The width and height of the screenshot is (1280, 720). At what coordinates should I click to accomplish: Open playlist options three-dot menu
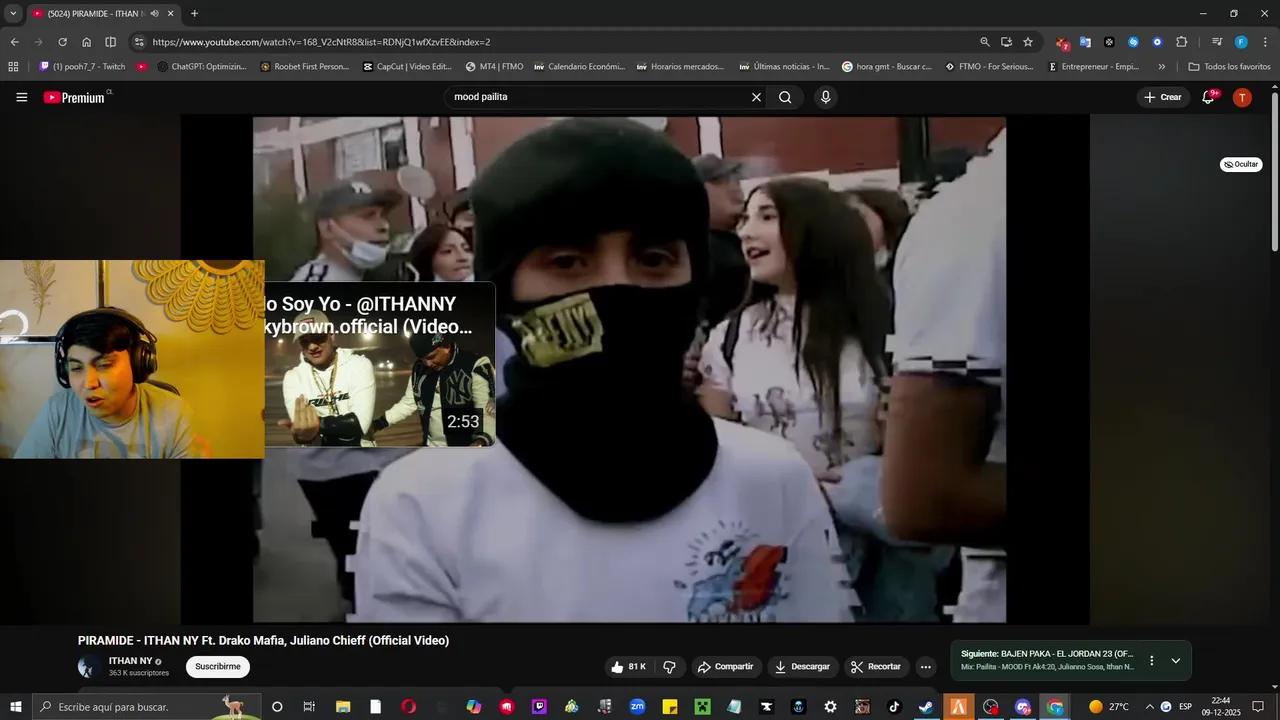click(1151, 660)
